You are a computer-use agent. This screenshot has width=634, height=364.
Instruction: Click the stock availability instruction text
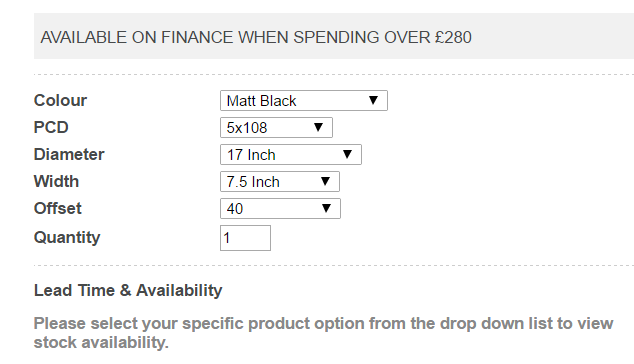click(323, 333)
